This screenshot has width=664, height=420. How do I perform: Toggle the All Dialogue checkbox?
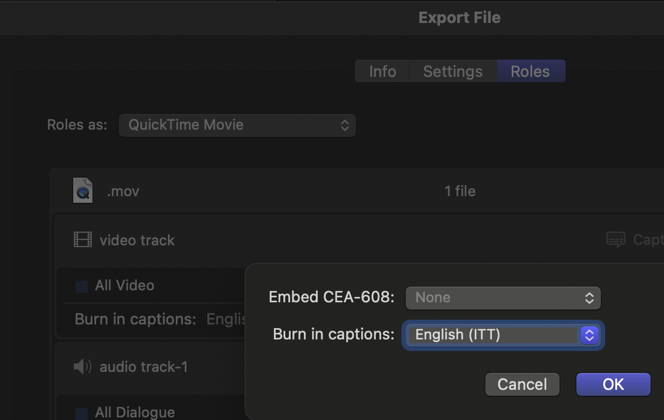click(x=82, y=412)
